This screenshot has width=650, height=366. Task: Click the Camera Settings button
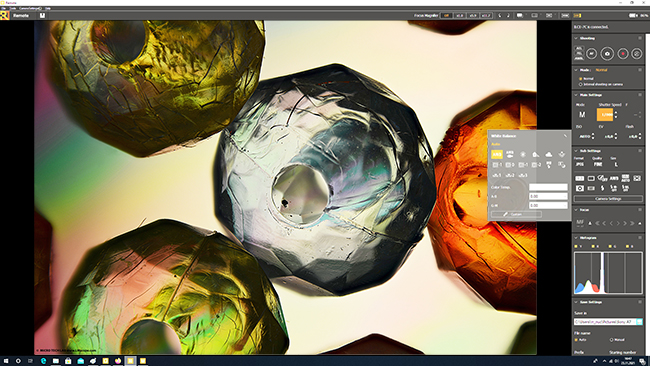[x=608, y=199]
